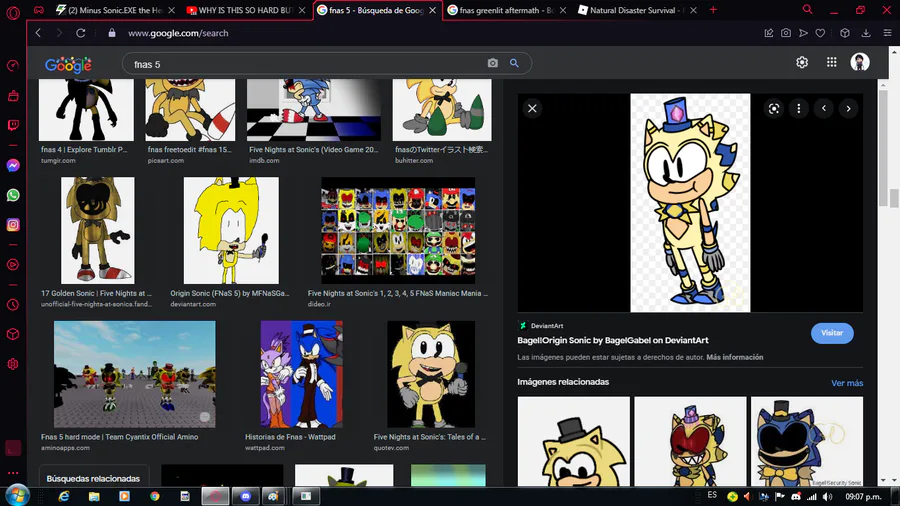The width and height of the screenshot is (900, 506).
Task: Click the Visitar button
Action: [832, 333]
